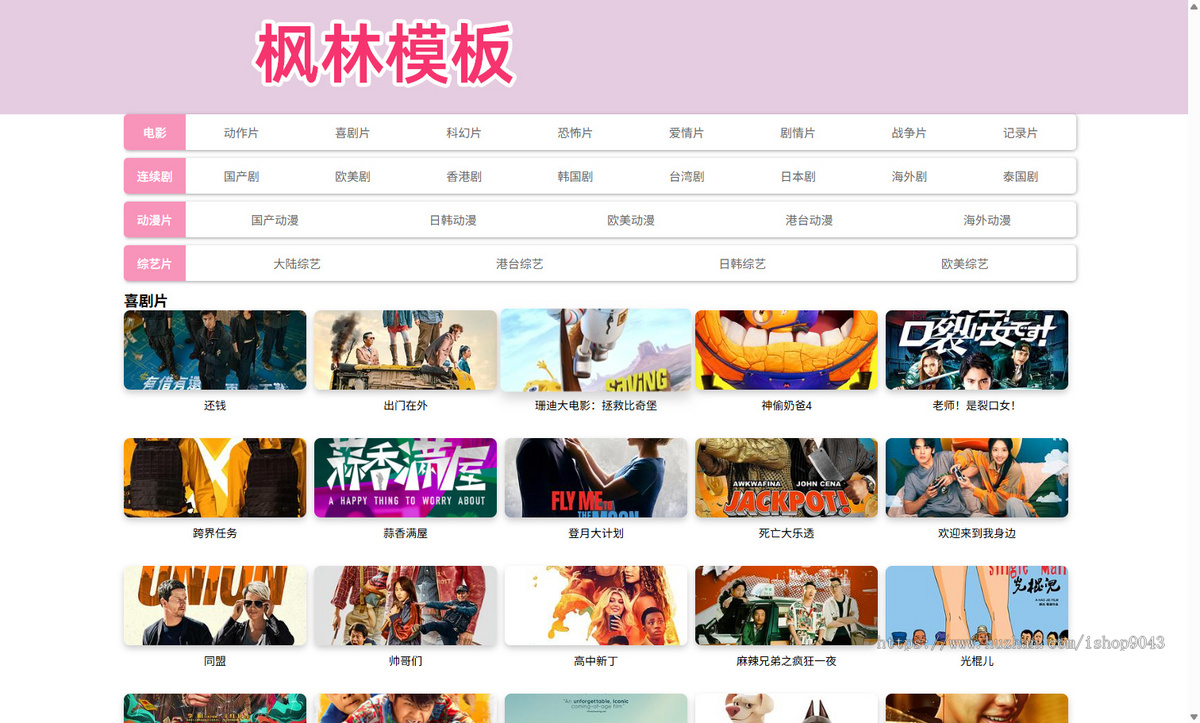View 欧美综艺 listings
This screenshot has width=1200, height=723.
965,264
